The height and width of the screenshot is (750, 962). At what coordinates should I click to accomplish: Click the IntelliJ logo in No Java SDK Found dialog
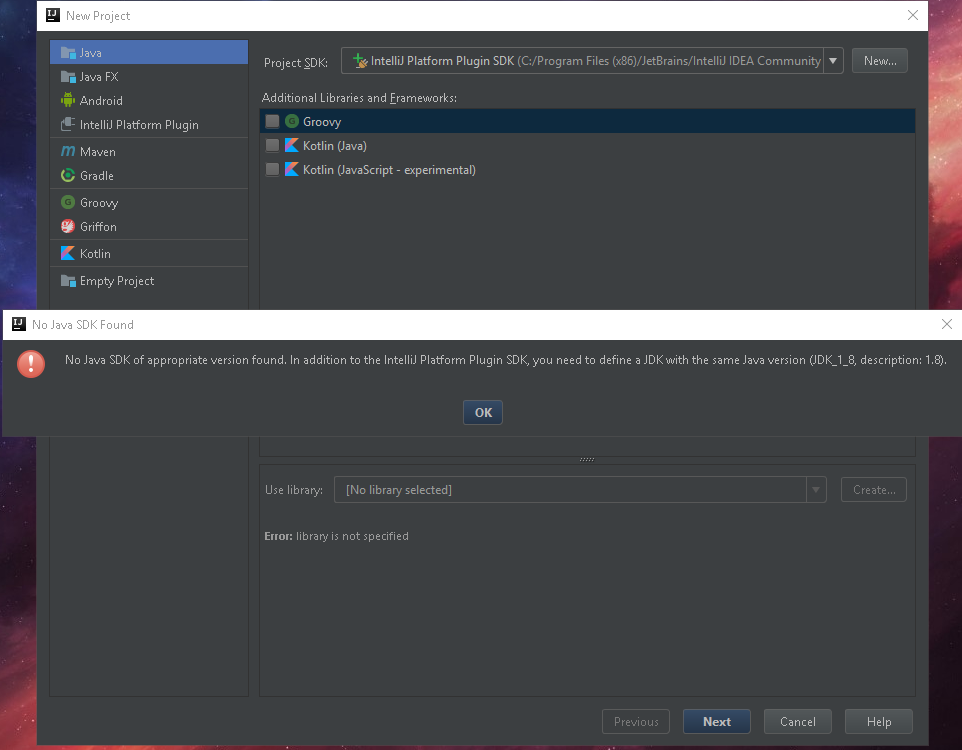[19, 324]
